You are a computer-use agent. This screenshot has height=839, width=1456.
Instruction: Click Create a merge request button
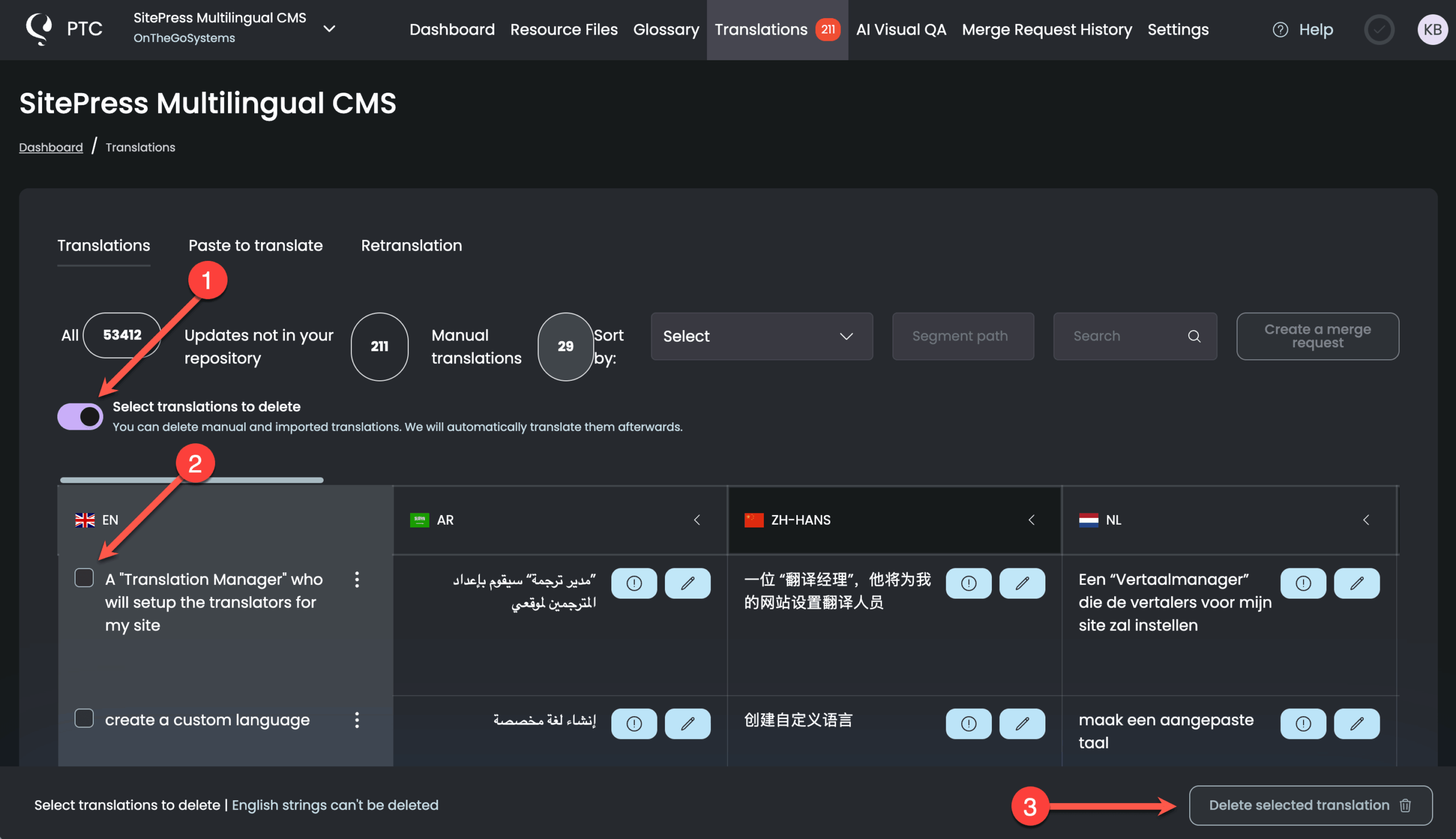point(1317,337)
